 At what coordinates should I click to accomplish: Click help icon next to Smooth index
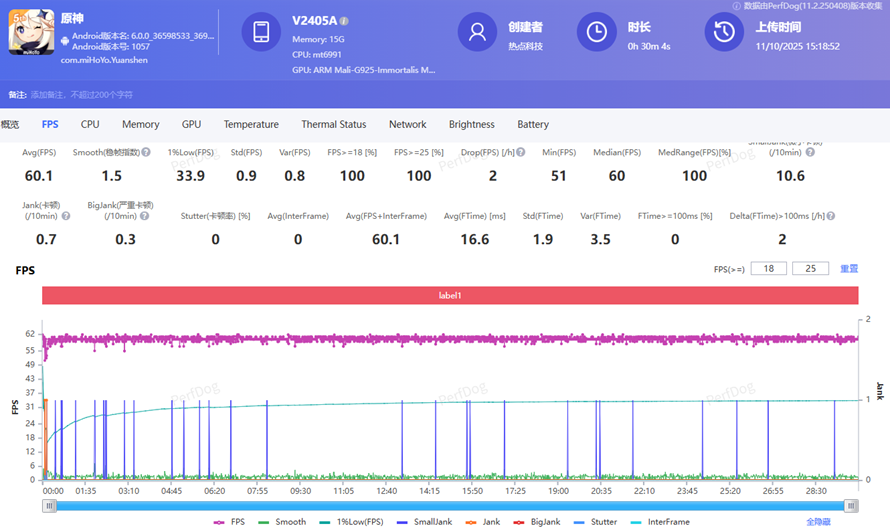pos(146,153)
